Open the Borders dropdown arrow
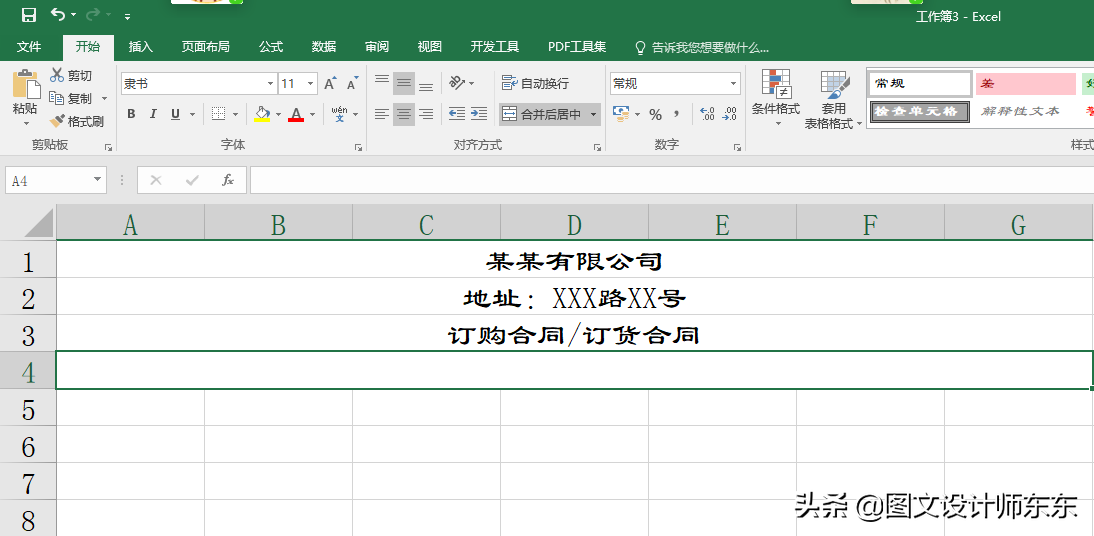This screenshot has height=536, width=1094. pyautogui.click(x=235, y=114)
